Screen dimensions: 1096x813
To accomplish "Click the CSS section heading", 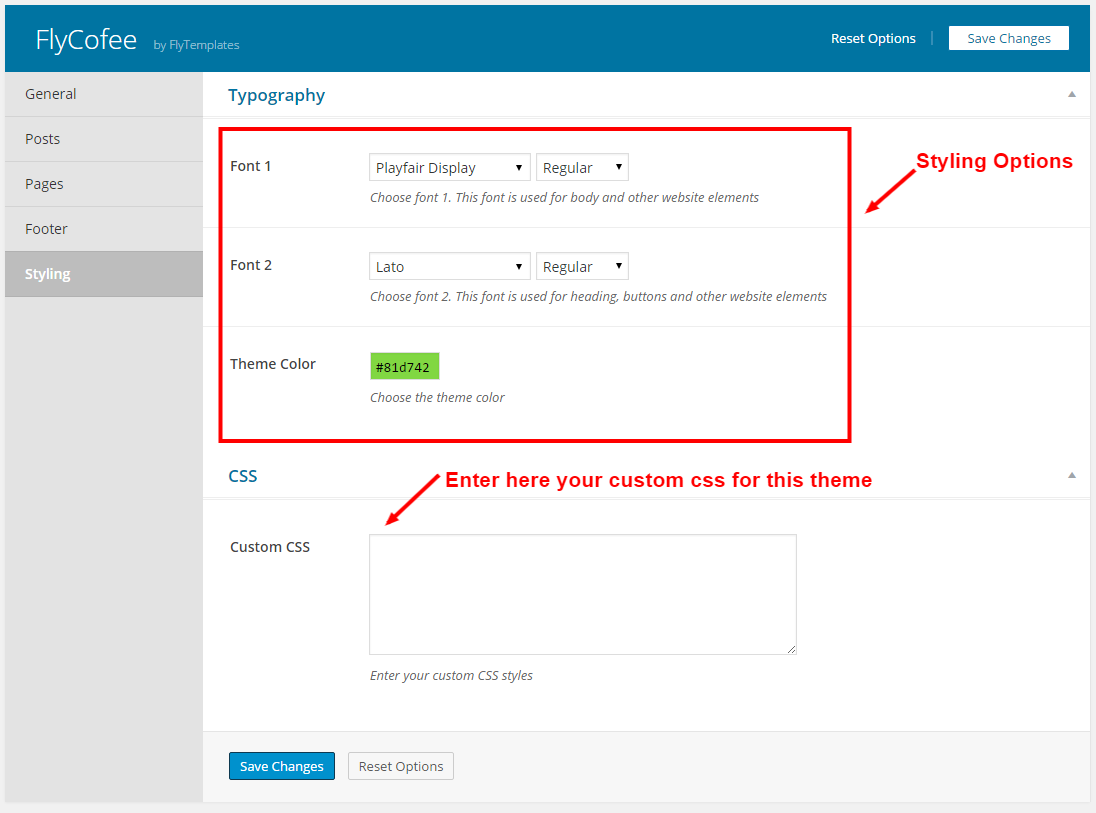I will point(243,476).
